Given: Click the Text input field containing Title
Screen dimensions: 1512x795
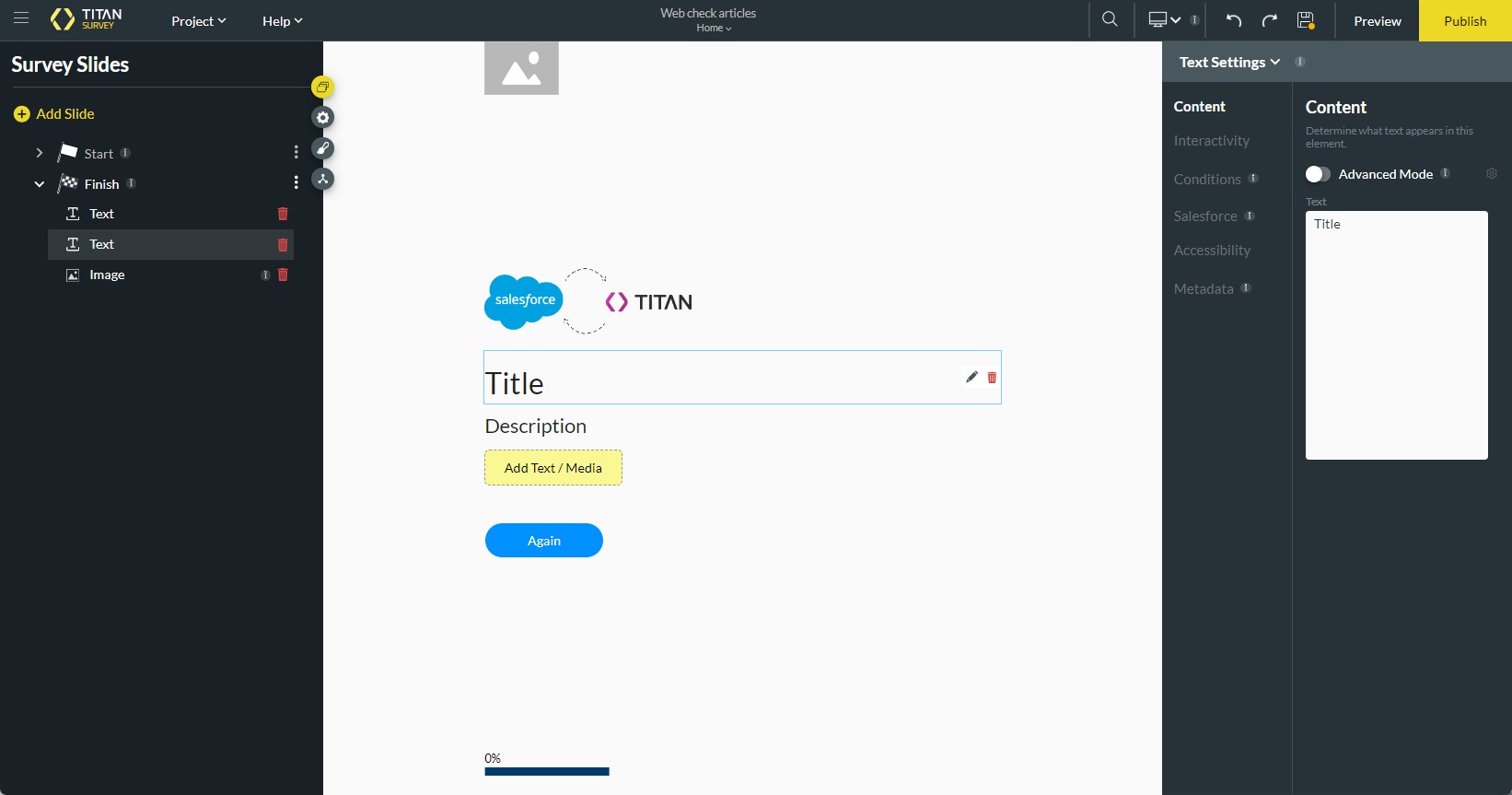Looking at the screenshot, I should coord(1396,335).
